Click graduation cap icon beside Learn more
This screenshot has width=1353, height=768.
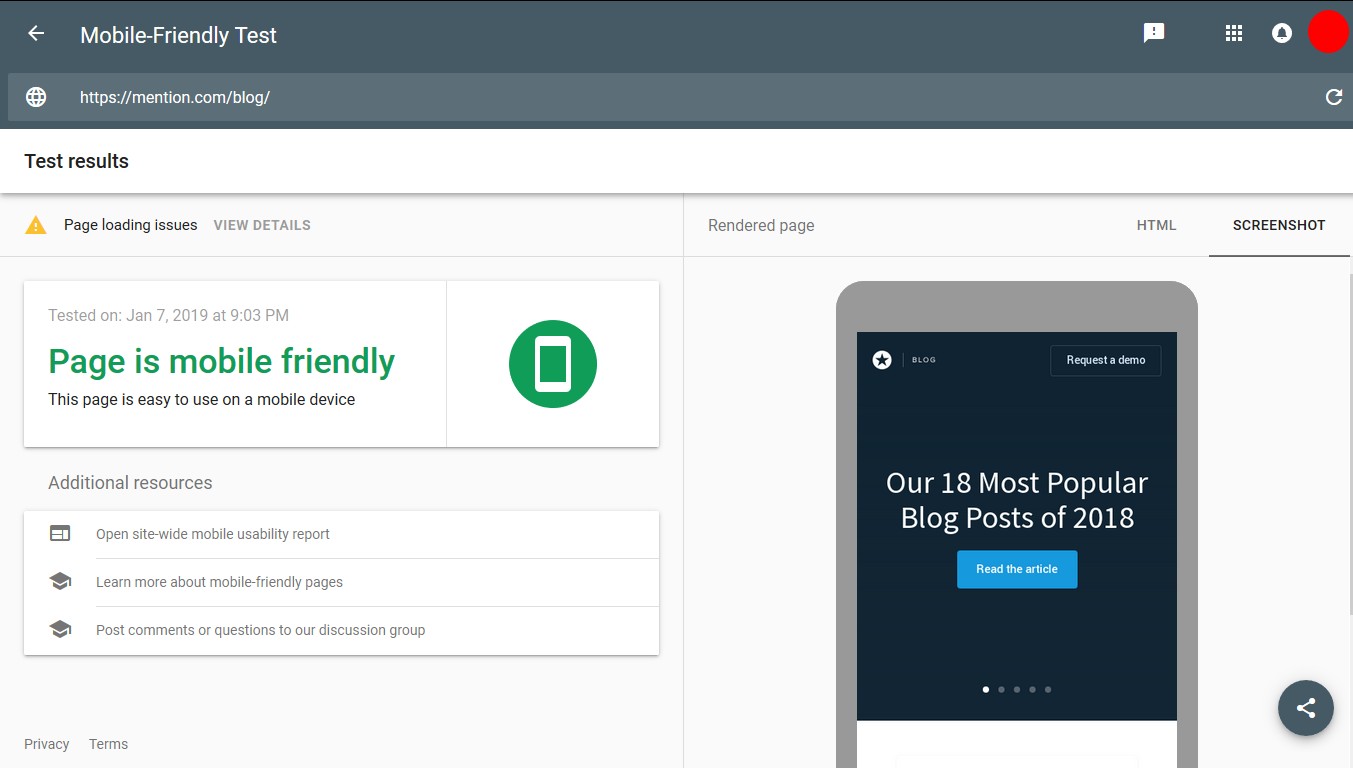(x=60, y=581)
